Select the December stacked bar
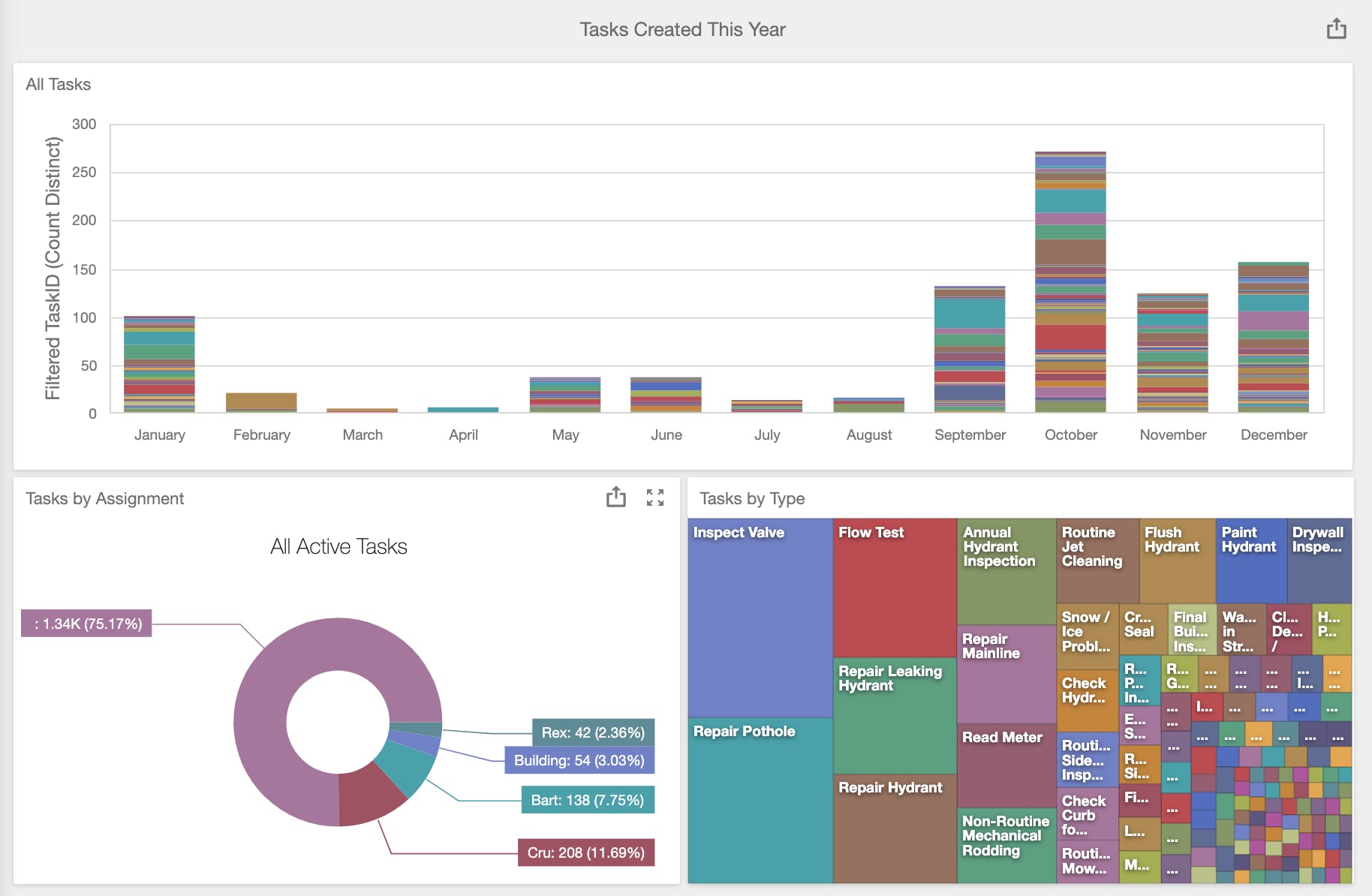Screen dimensions: 1372x896 1273,337
